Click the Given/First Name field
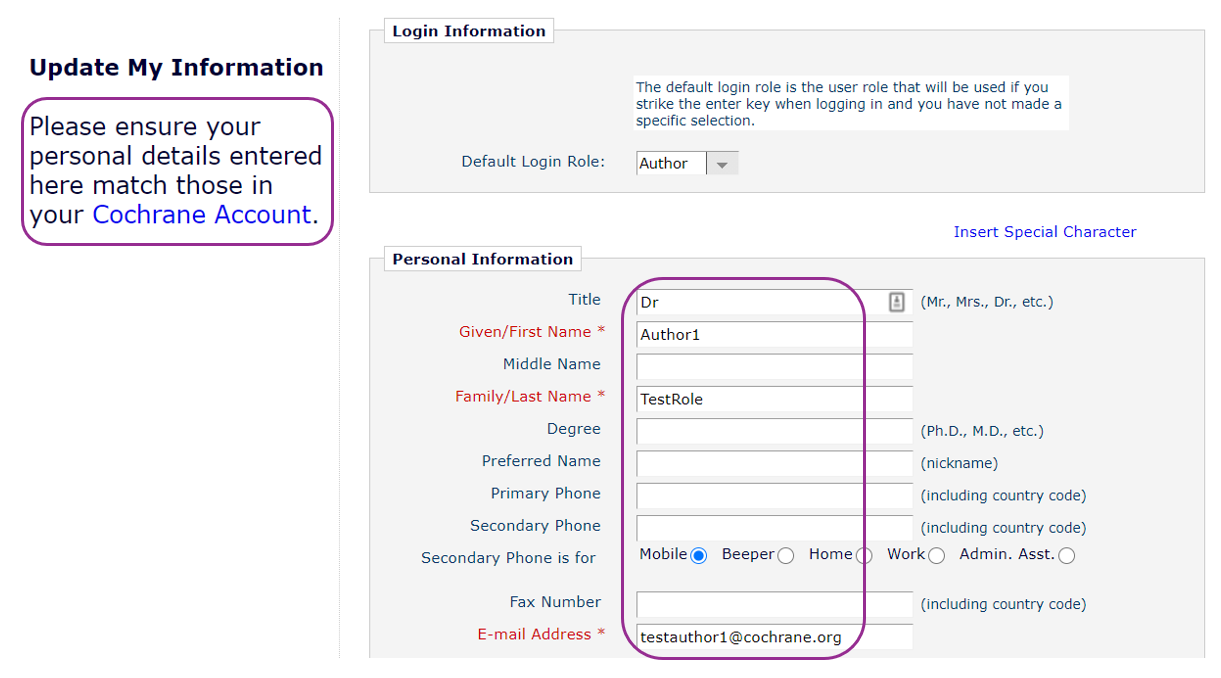 tap(774, 335)
